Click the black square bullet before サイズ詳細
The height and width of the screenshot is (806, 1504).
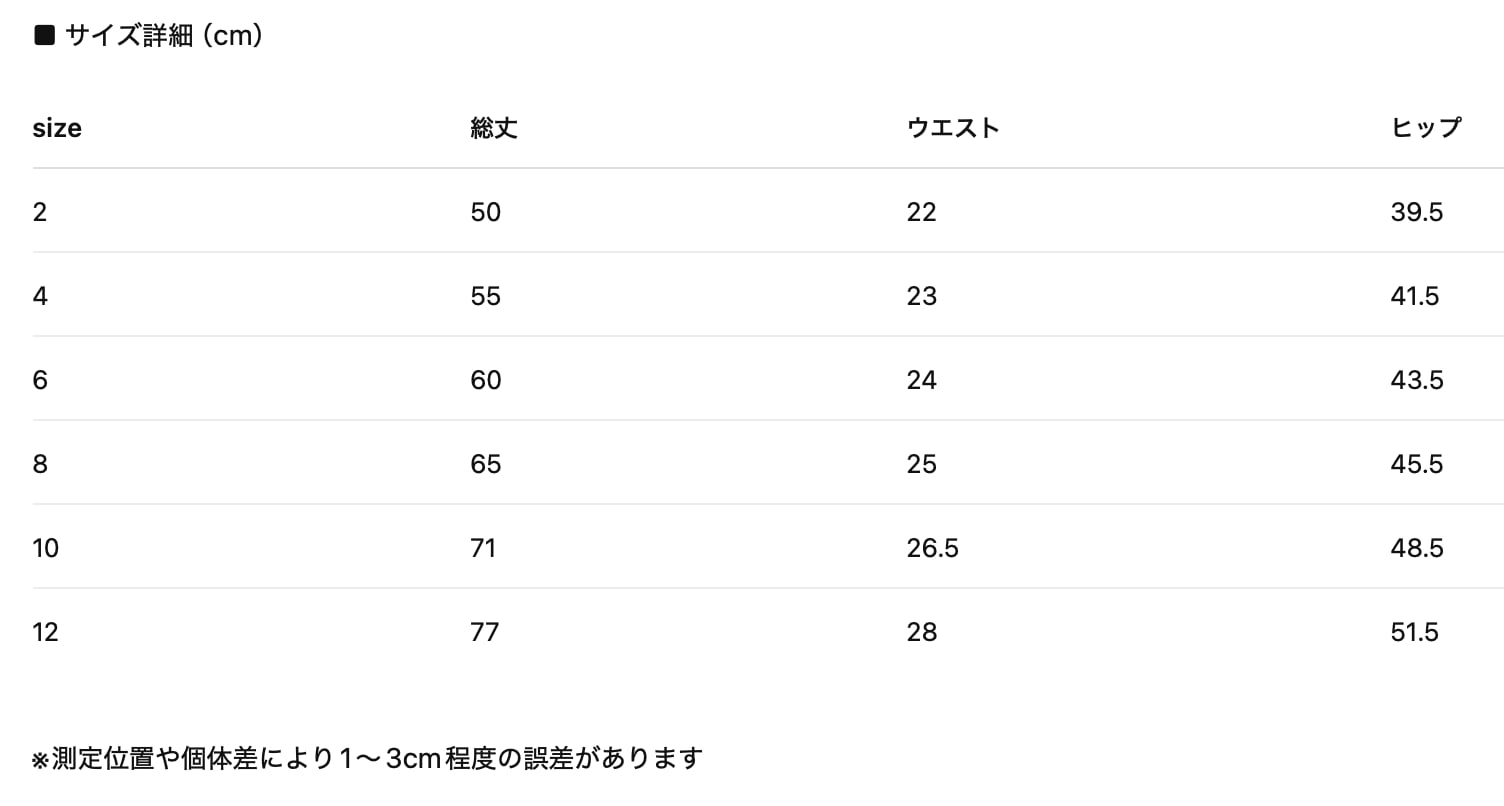(x=44, y=37)
